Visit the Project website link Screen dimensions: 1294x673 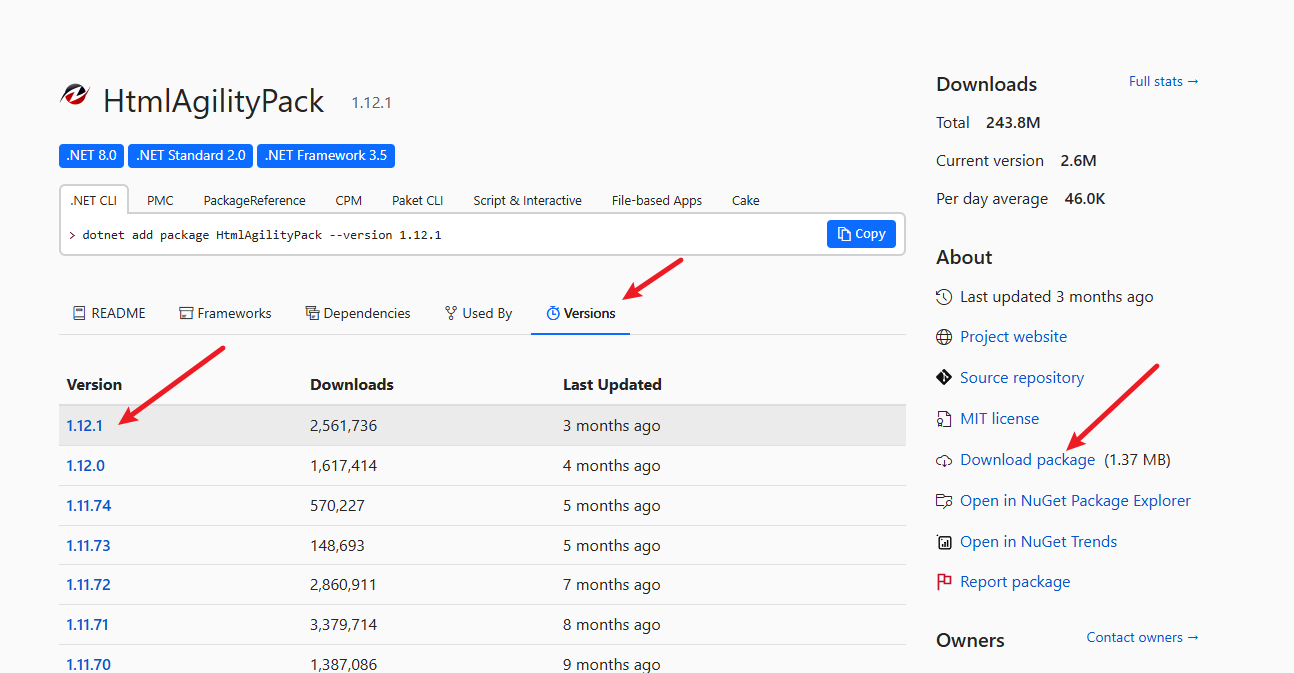[x=1013, y=337]
